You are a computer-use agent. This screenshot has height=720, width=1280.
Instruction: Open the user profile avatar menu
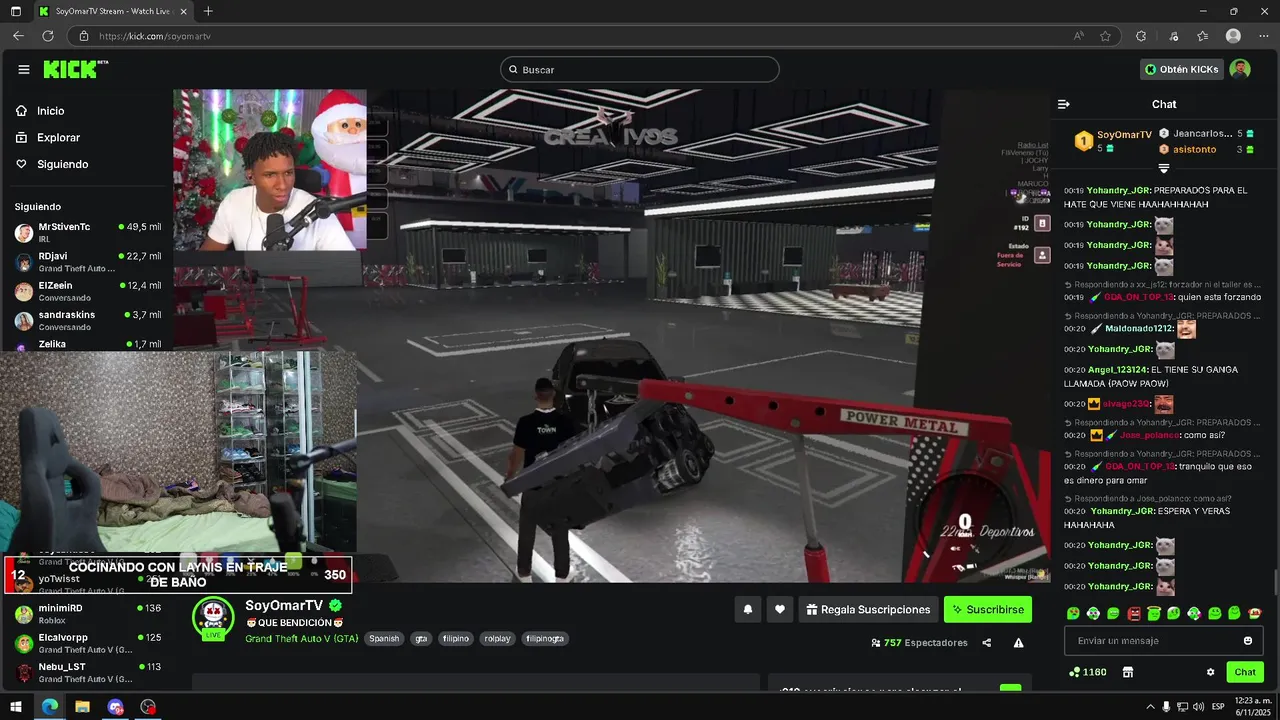pos(1240,69)
